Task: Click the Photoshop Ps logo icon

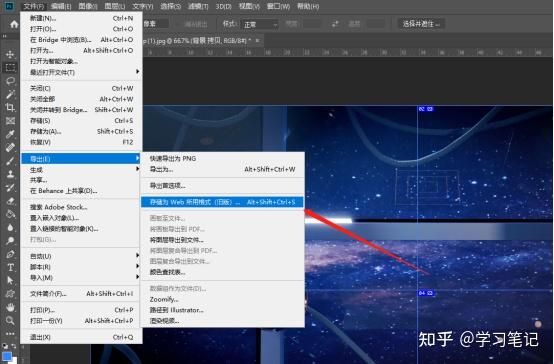Action: pos(9,6)
